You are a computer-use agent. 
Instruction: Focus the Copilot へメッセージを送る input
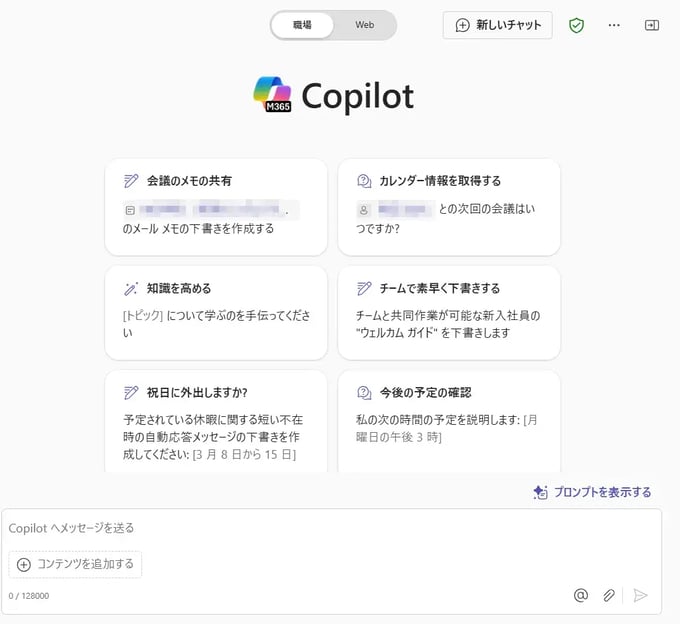[x=332, y=528]
